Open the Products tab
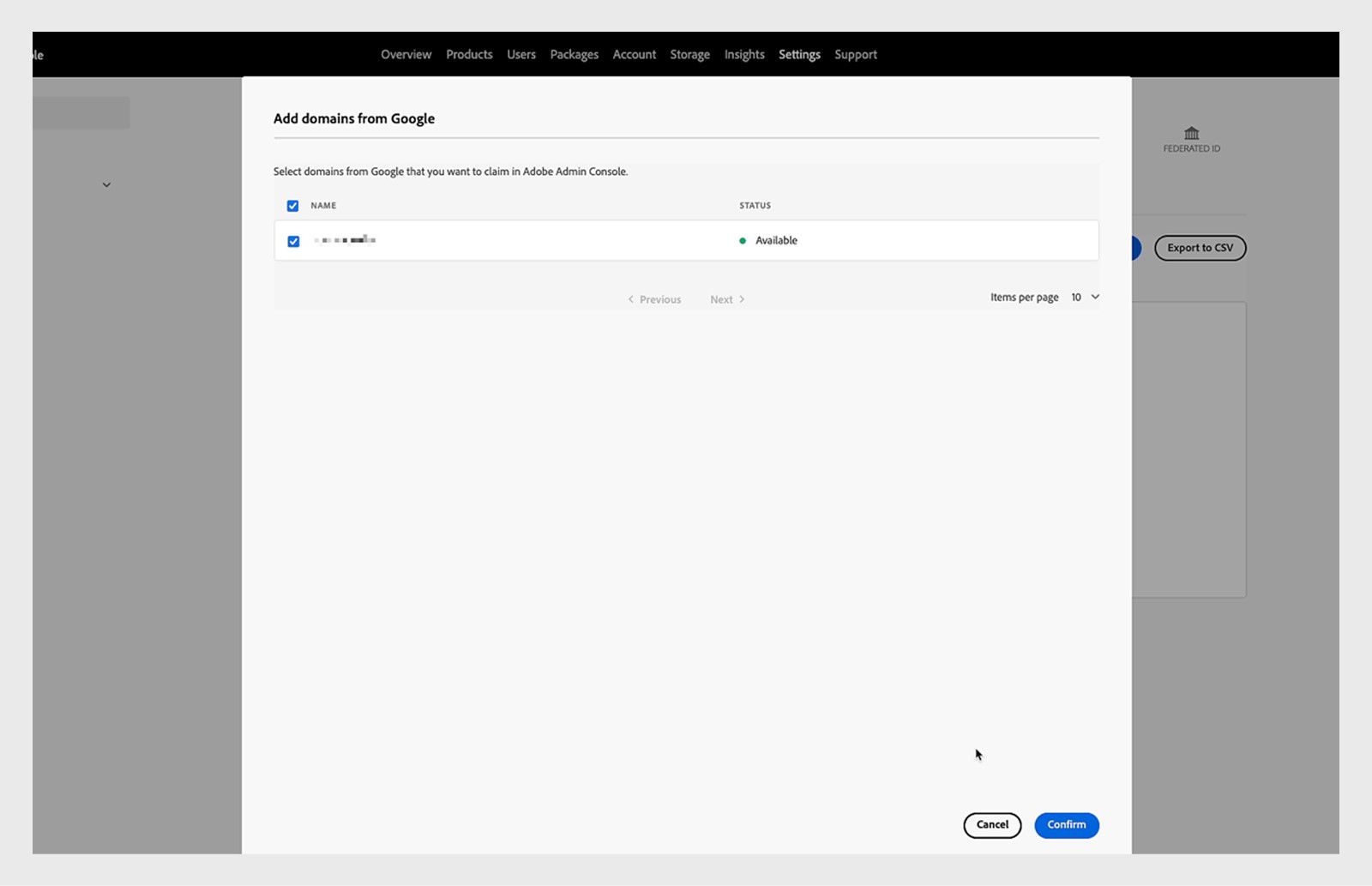Screen dimensions: 1372x886 pos(469,55)
